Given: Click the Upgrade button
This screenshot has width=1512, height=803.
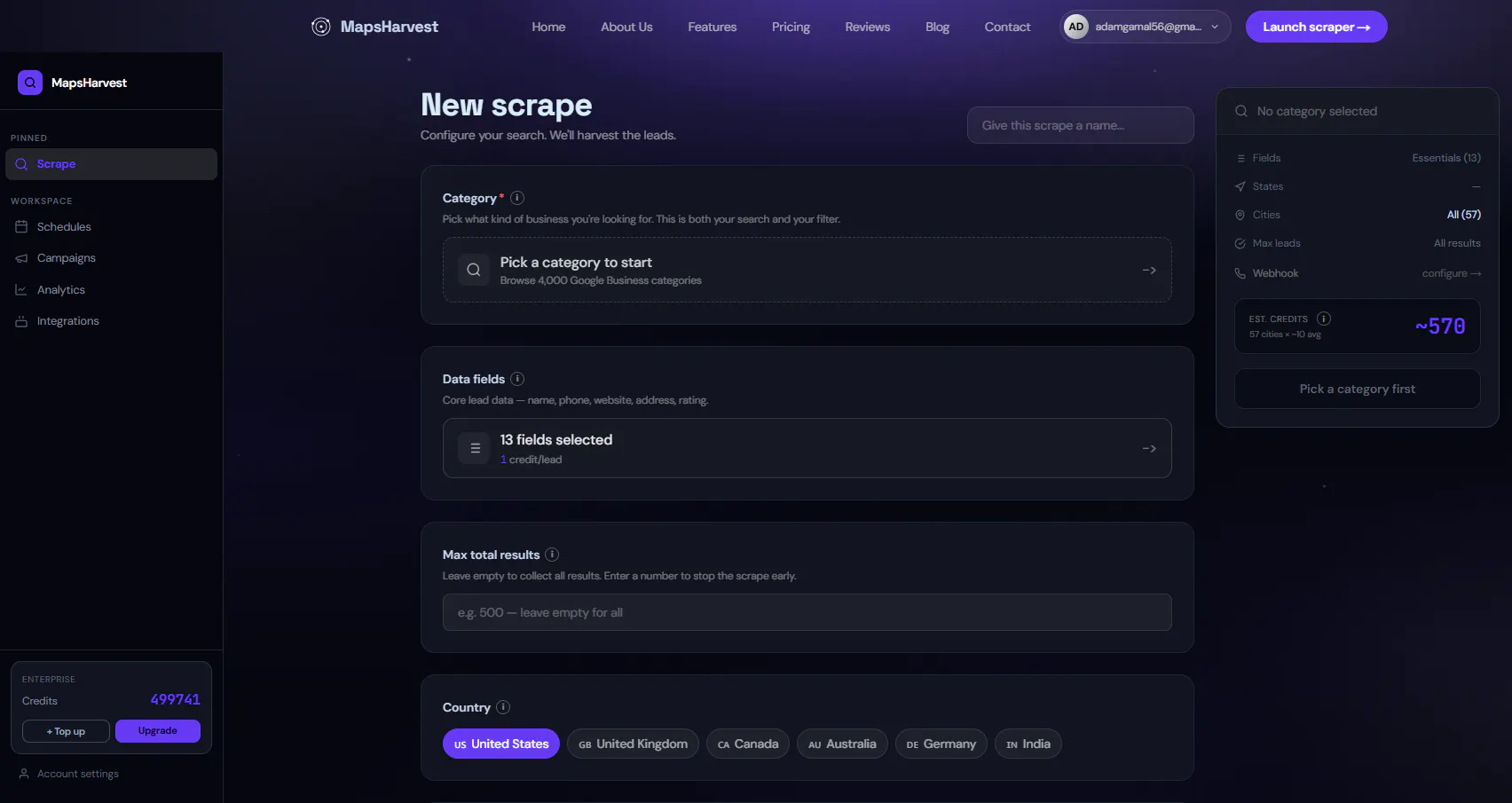Looking at the screenshot, I should (x=158, y=731).
